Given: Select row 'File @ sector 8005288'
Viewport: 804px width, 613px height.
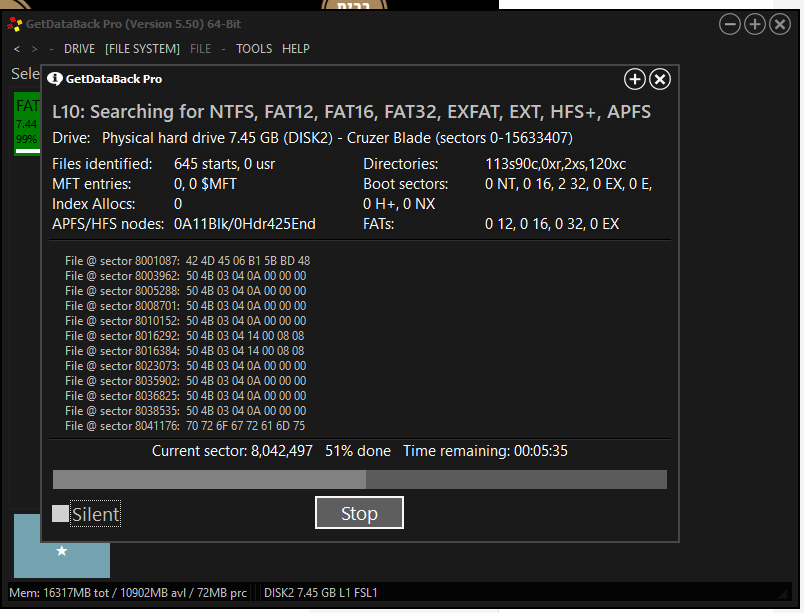Looking at the screenshot, I should coord(186,291).
